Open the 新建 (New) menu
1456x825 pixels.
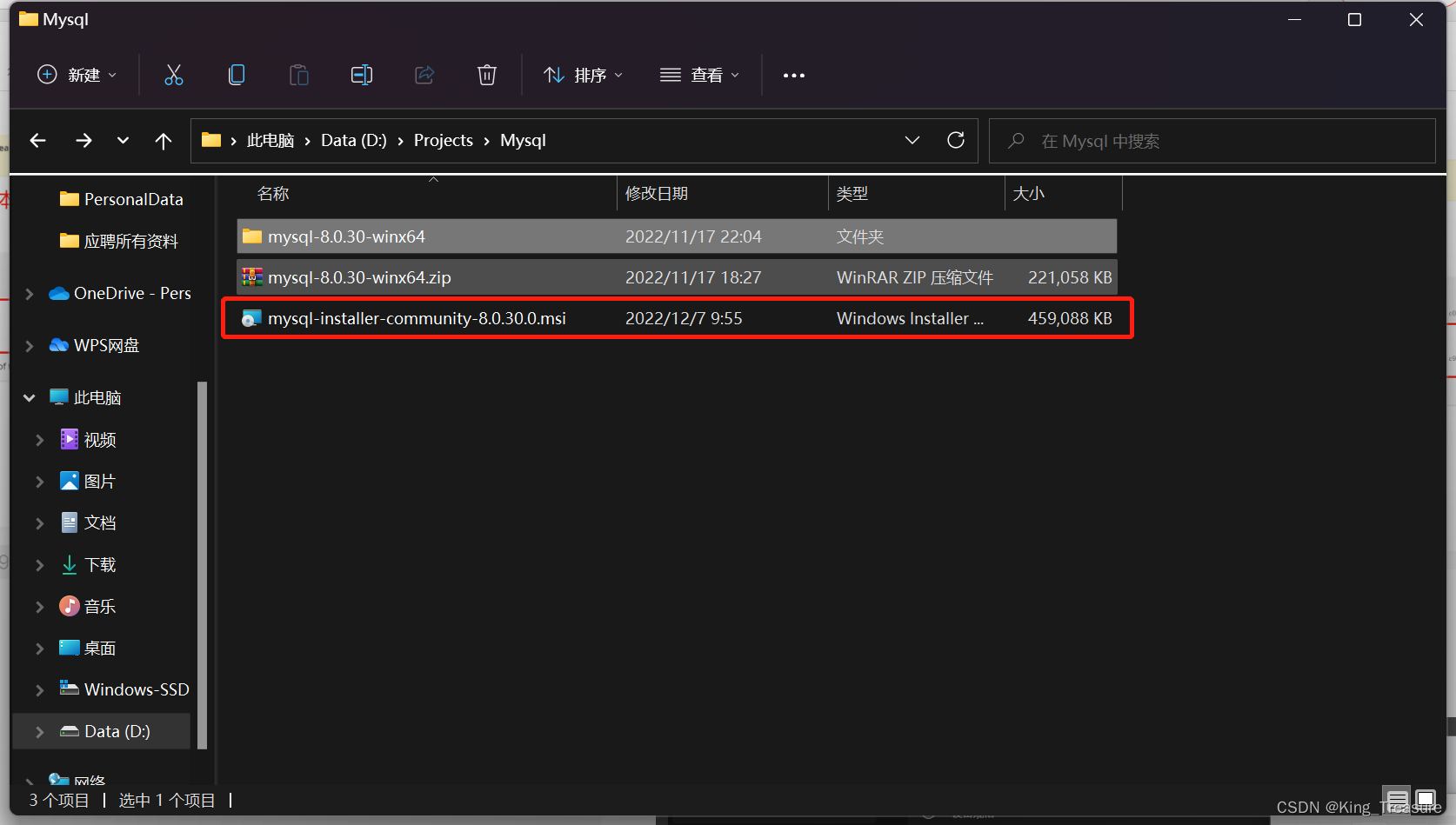click(77, 76)
